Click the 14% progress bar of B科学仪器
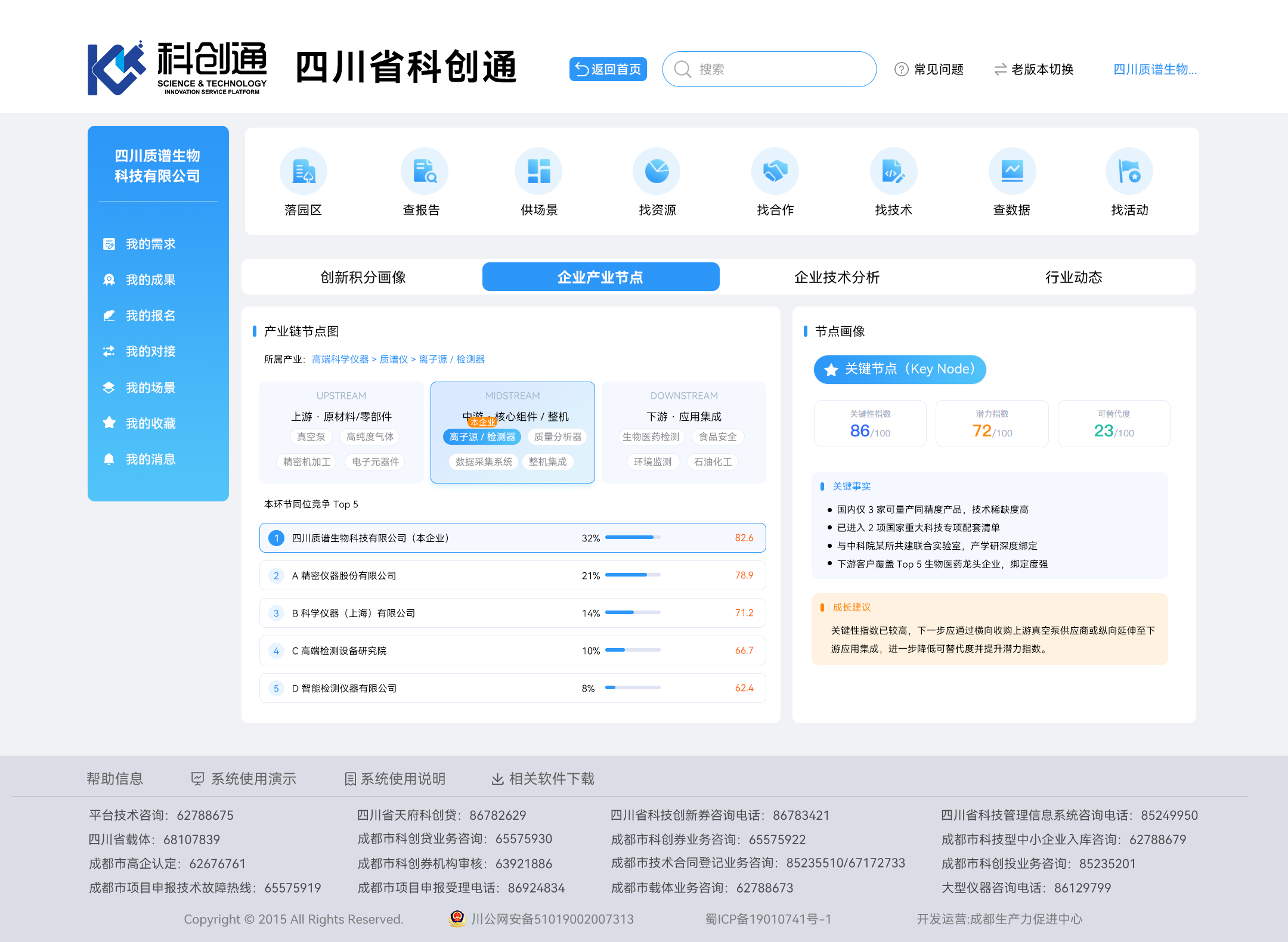Screen dimensions: 1288x942 (633, 612)
